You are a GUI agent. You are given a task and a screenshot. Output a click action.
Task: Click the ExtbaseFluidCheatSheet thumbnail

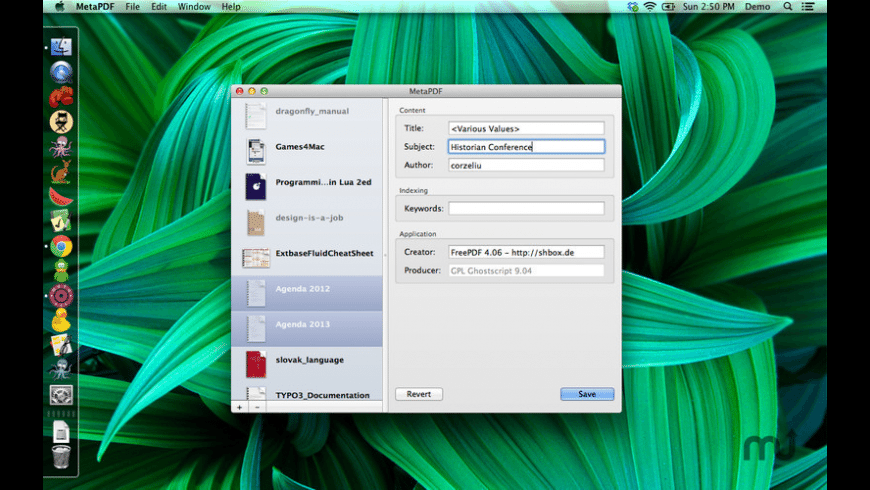[x=256, y=258]
